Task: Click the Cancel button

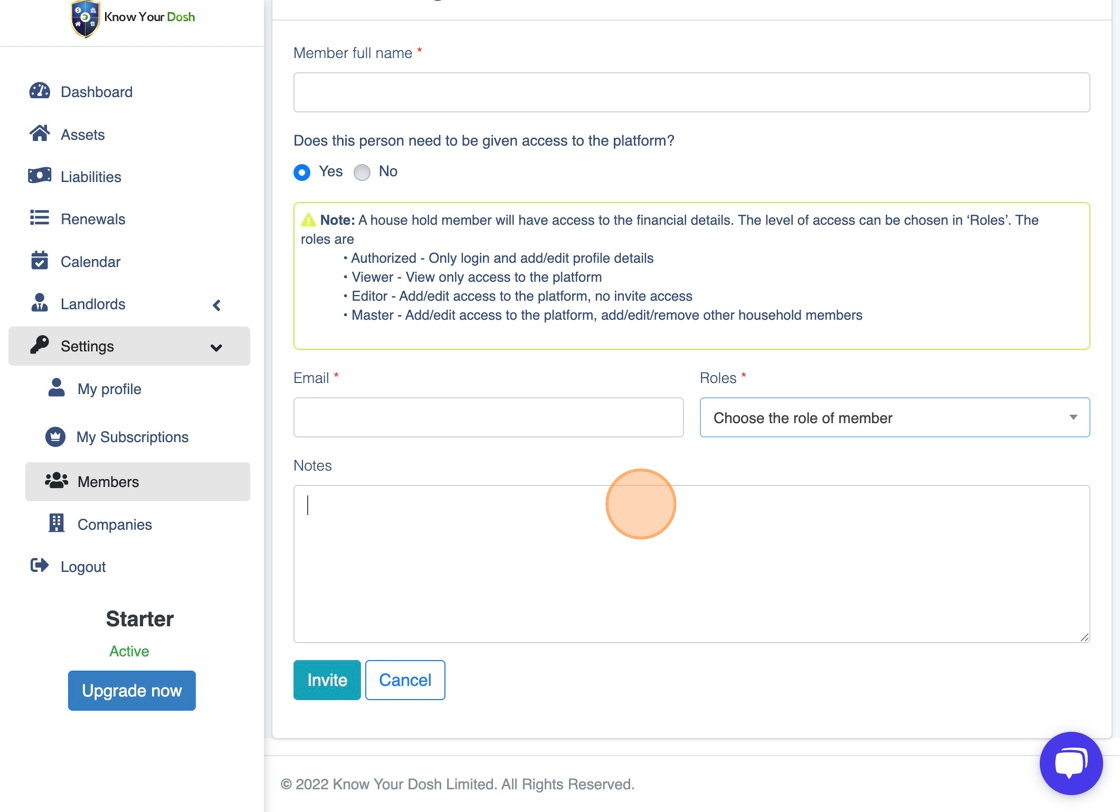Action: (405, 680)
